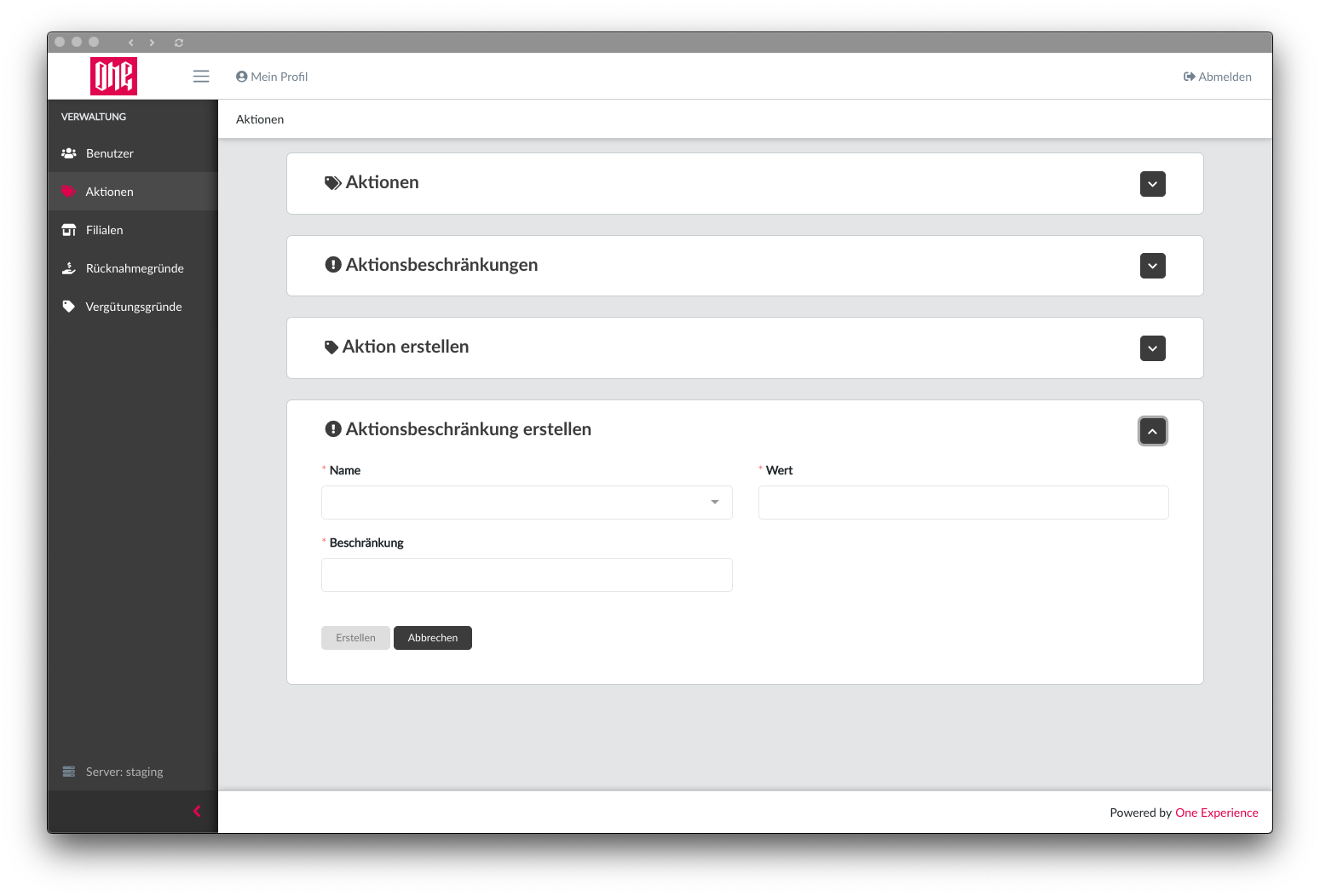Open Filialen in sidebar
Screen dimensions: 1320x896
[133, 230]
